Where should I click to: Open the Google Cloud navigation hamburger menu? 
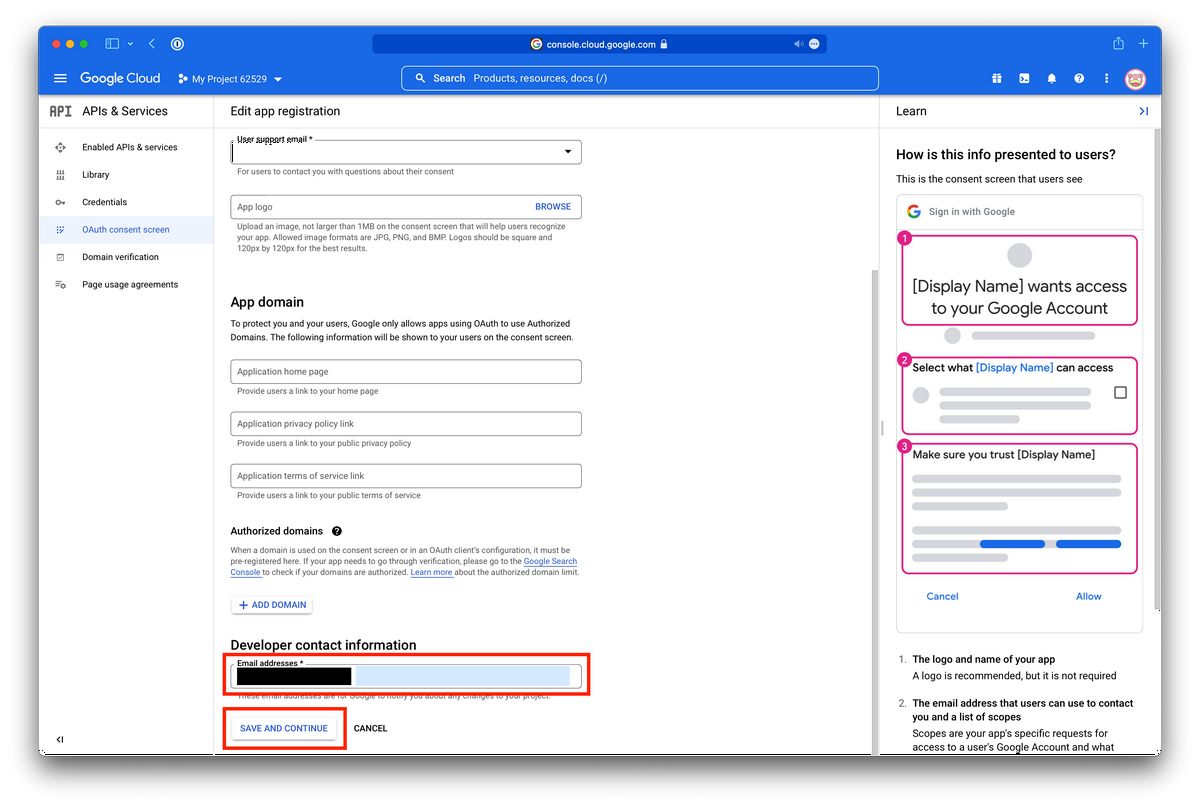[x=60, y=78]
